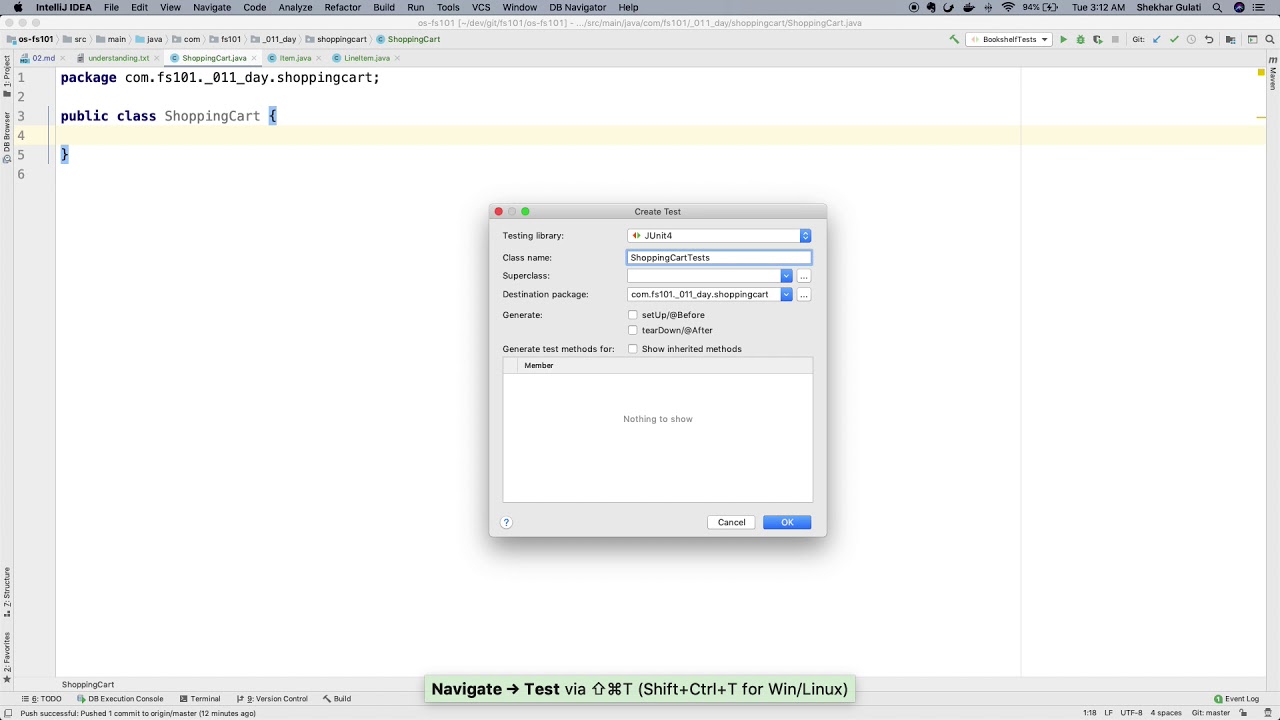Open the Refactor menu
Image resolution: width=1280 pixels, height=720 pixels.
coord(342,7)
